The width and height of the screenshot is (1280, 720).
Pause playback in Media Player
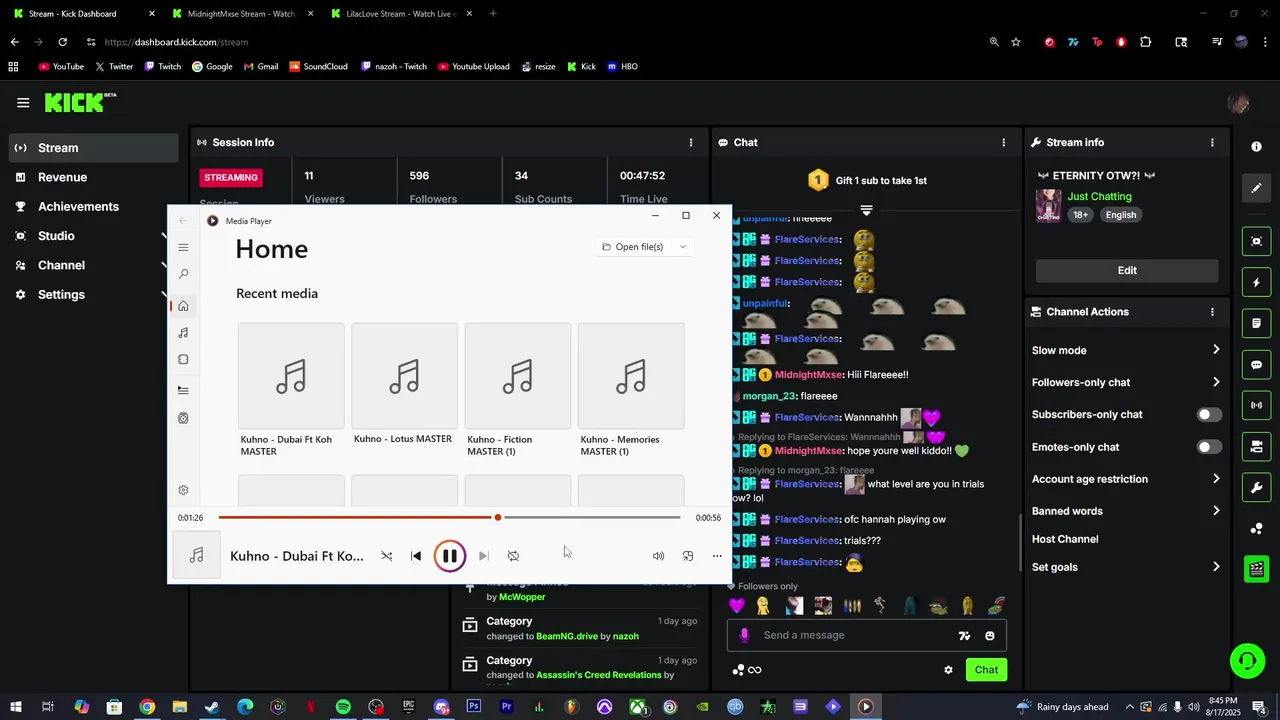pyautogui.click(x=450, y=556)
